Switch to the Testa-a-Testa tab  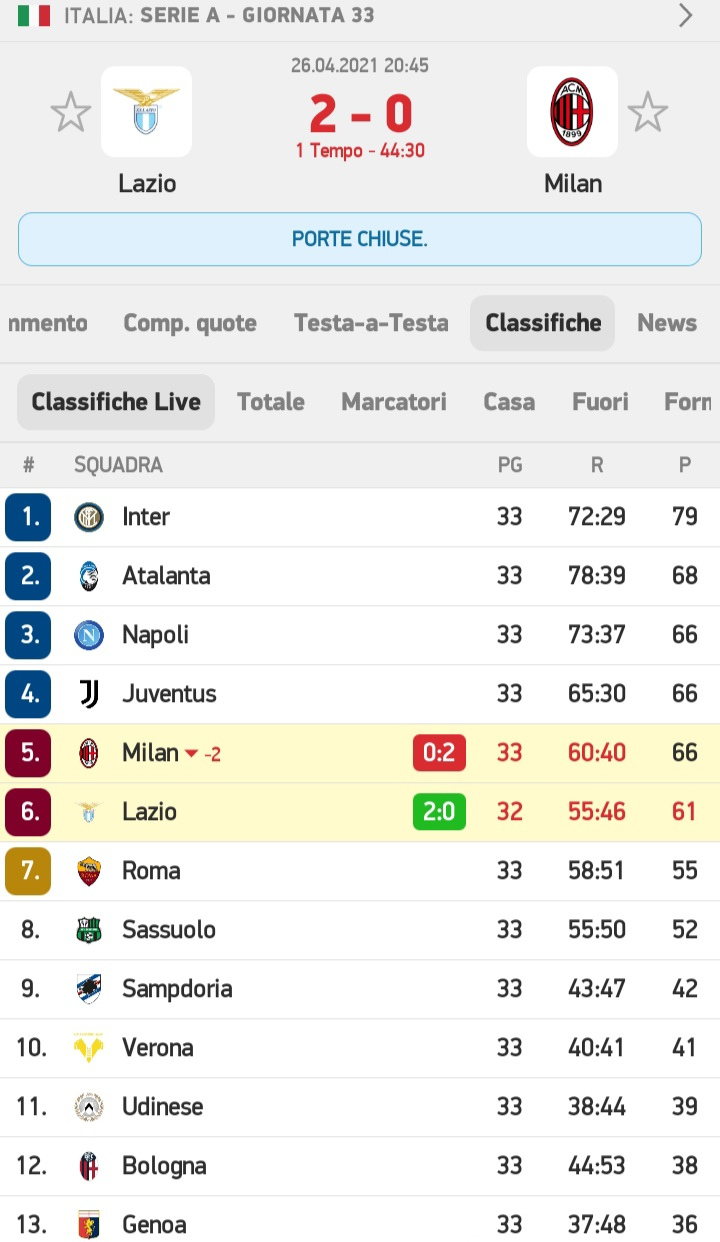coord(371,323)
